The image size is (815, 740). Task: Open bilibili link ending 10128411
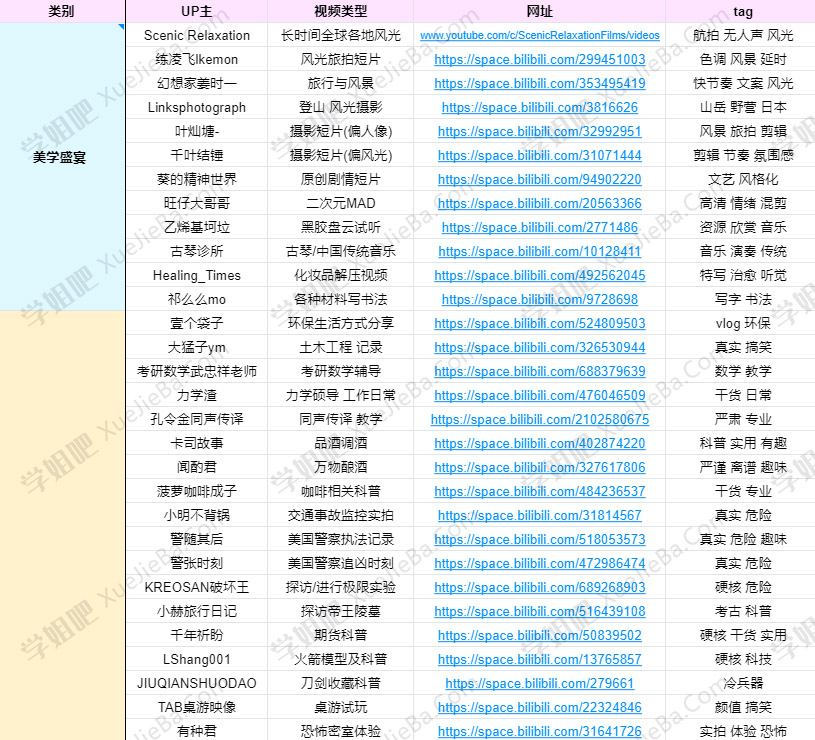(x=540, y=252)
